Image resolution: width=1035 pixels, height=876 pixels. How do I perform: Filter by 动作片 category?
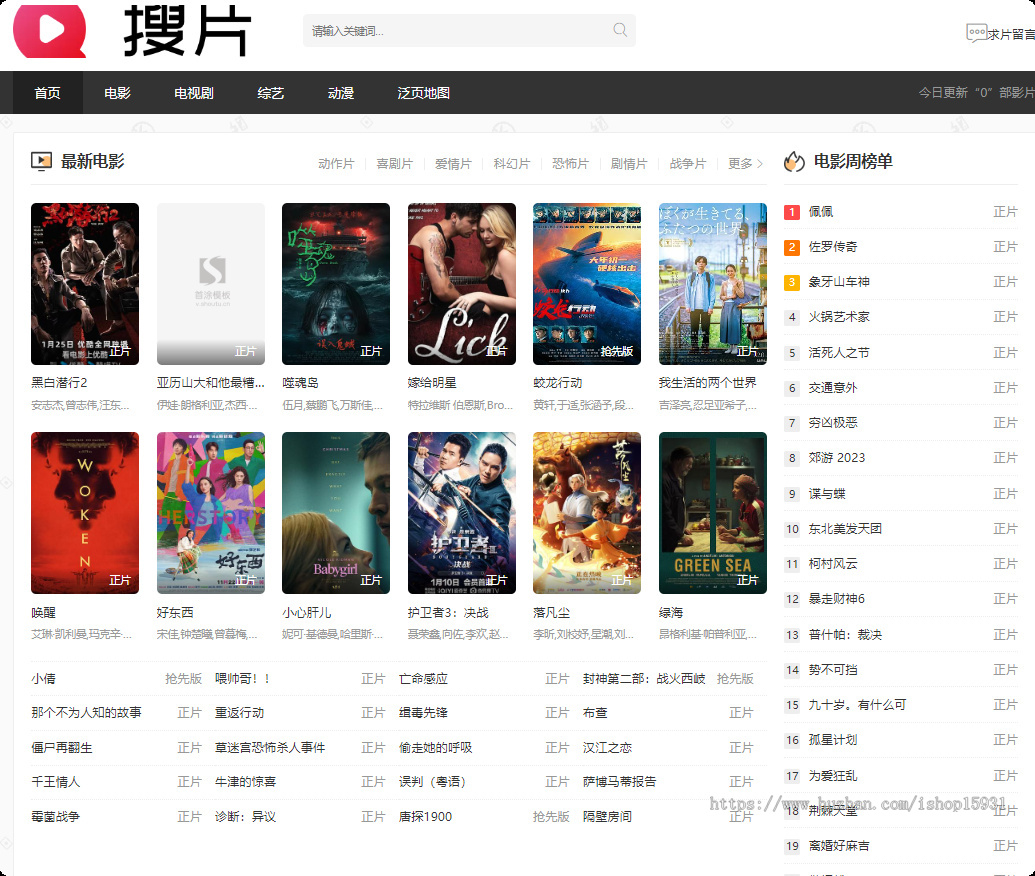(336, 164)
